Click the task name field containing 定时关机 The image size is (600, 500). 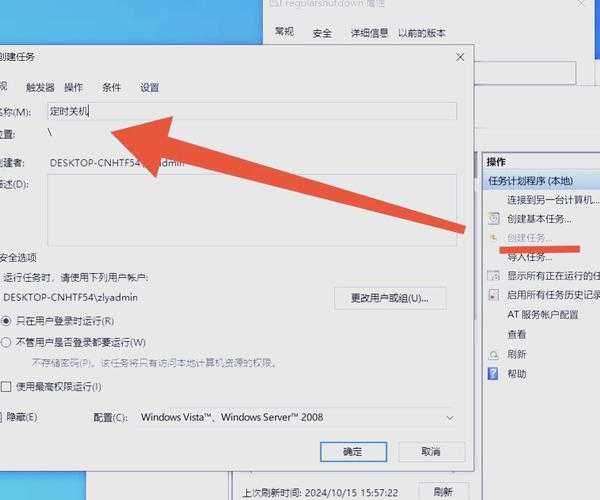click(252, 111)
